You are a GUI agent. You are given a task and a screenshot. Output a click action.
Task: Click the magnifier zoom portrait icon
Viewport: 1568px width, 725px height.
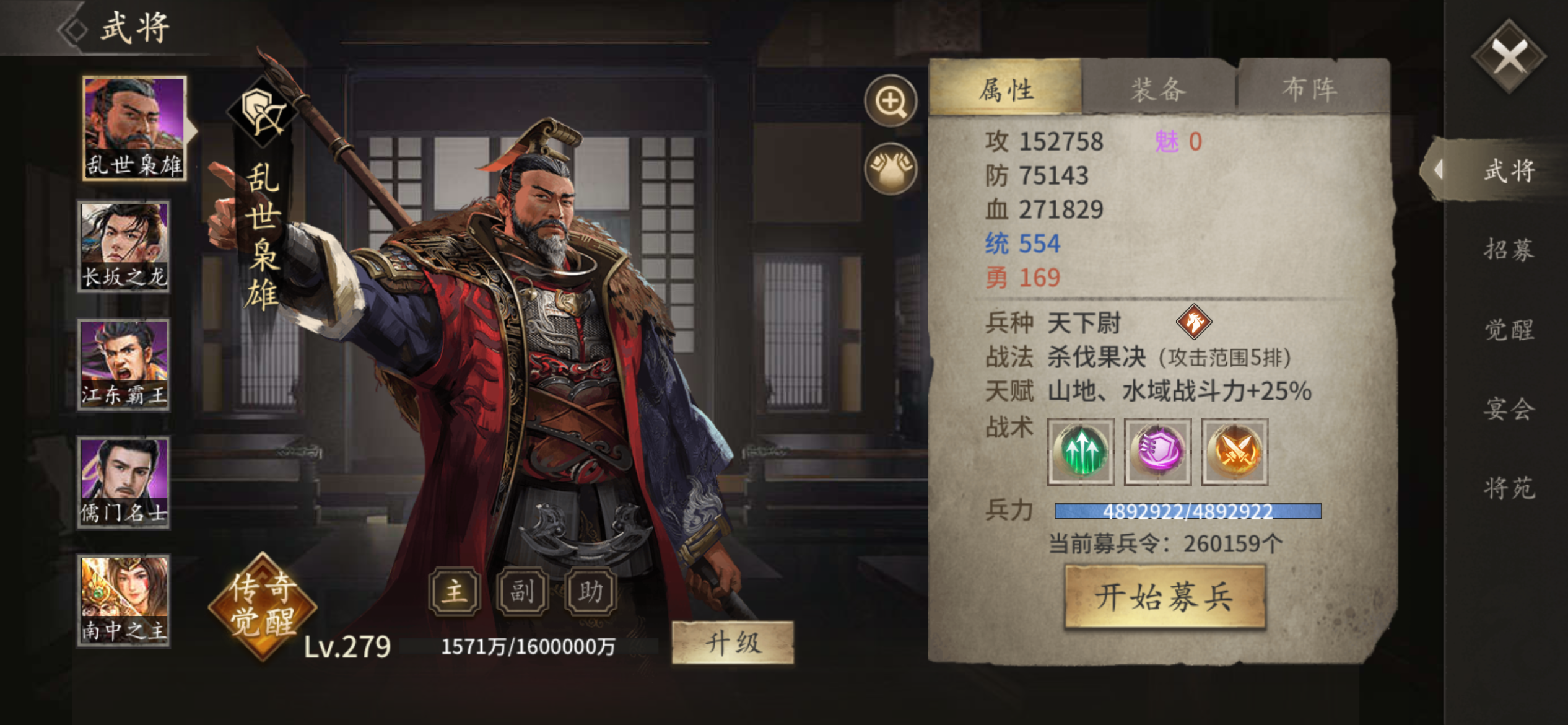pyautogui.click(x=891, y=101)
